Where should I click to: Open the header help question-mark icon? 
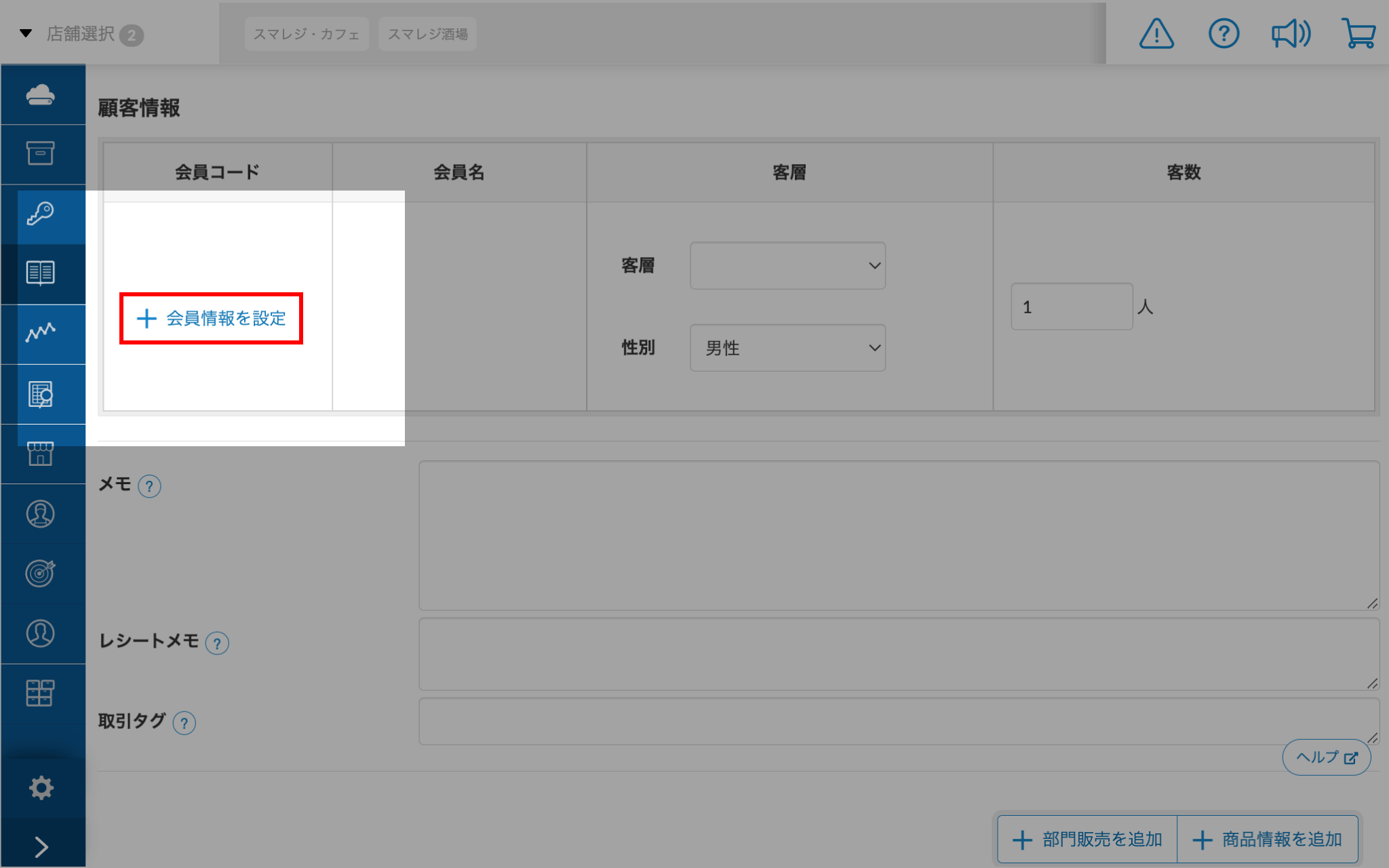[1224, 33]
